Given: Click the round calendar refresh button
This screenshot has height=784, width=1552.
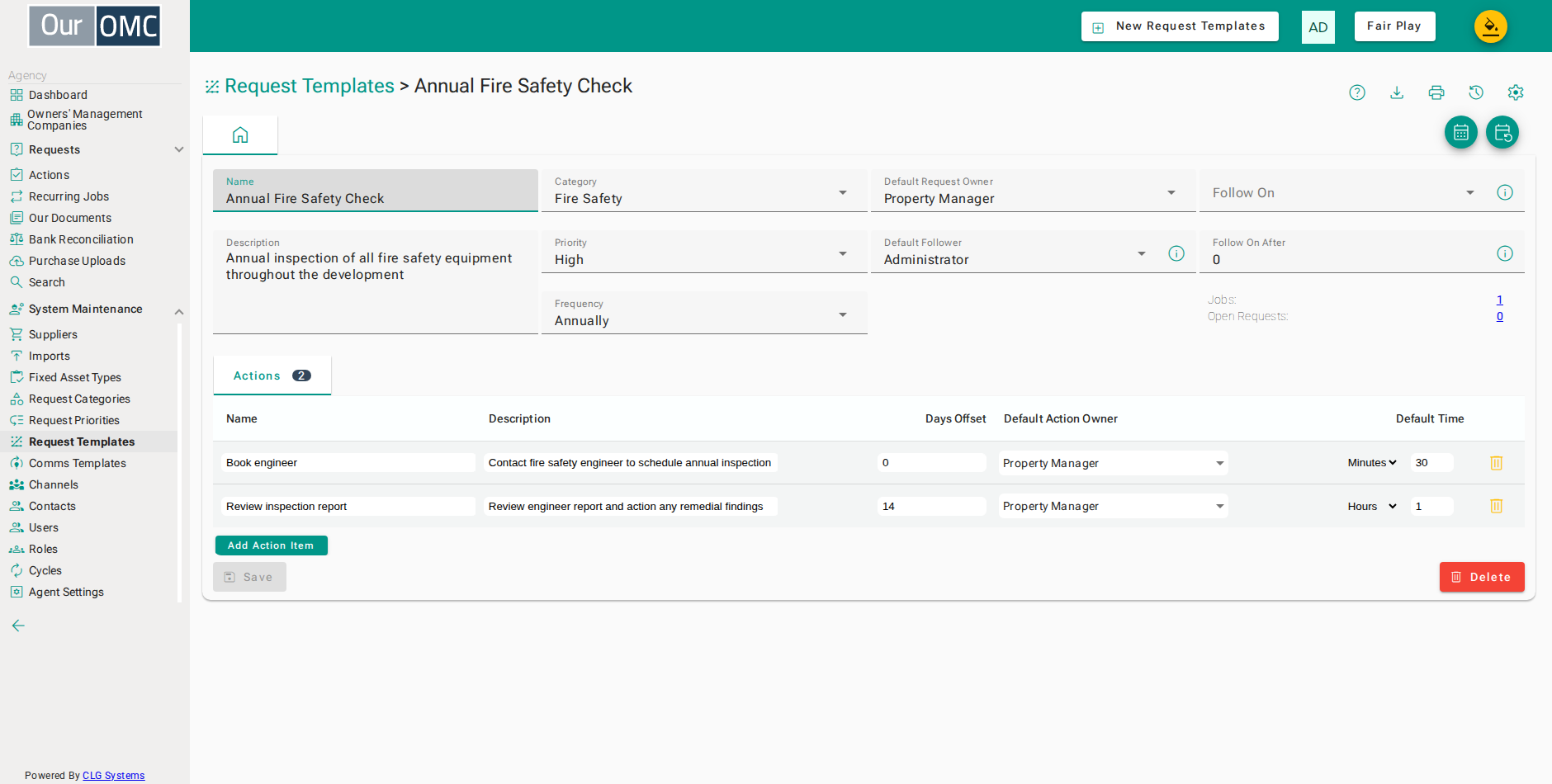Looking at the screenshot, I should point(1502,132).
